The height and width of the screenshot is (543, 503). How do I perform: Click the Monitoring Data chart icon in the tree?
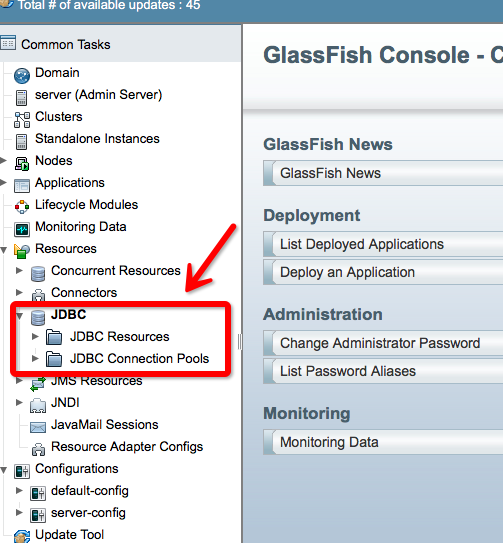coord(22,229)
